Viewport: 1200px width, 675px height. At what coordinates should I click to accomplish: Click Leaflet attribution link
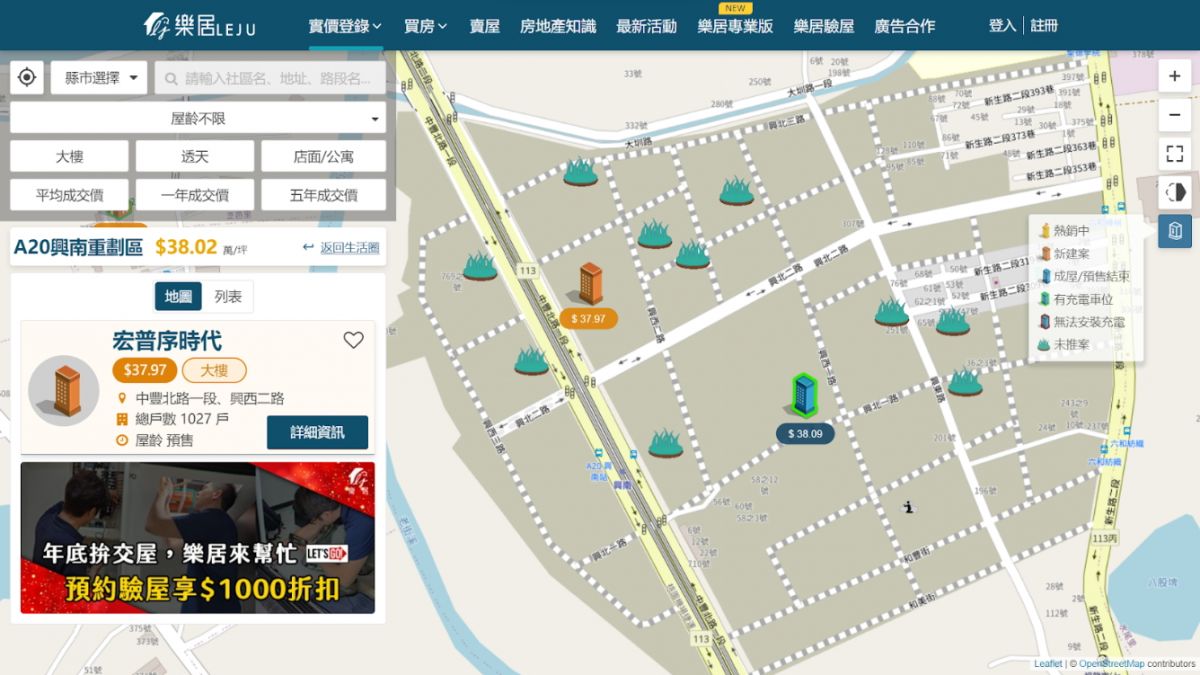(x=1048, y=664)
